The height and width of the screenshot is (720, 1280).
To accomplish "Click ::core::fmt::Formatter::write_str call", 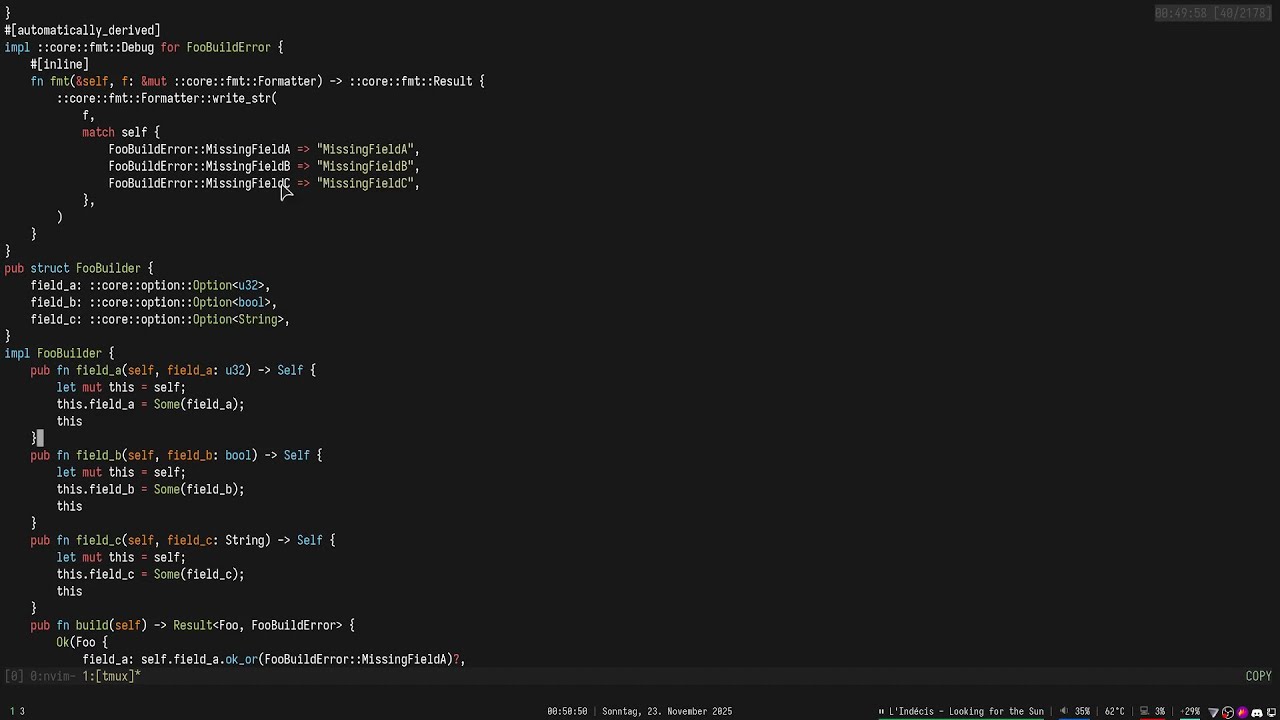I will 167,98.
